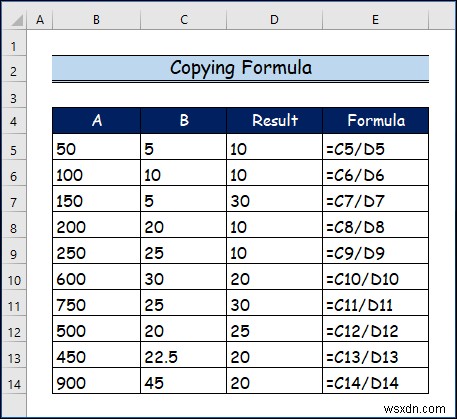457x419 pixels.
Task: Select row 8 header
Action: 14,225
